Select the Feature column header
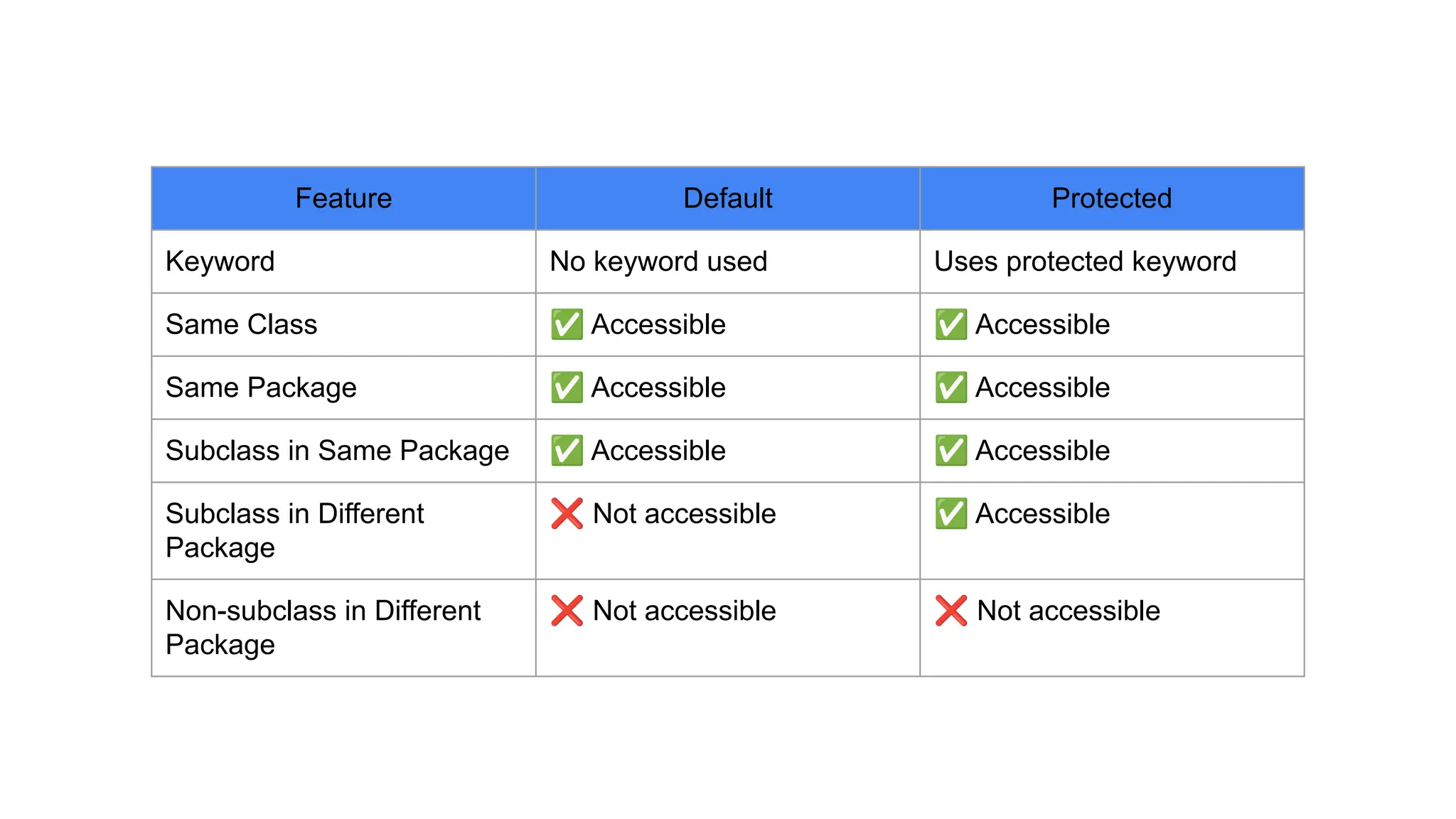1456x819 pixels. pyautogui.click(x=343, y=198)
